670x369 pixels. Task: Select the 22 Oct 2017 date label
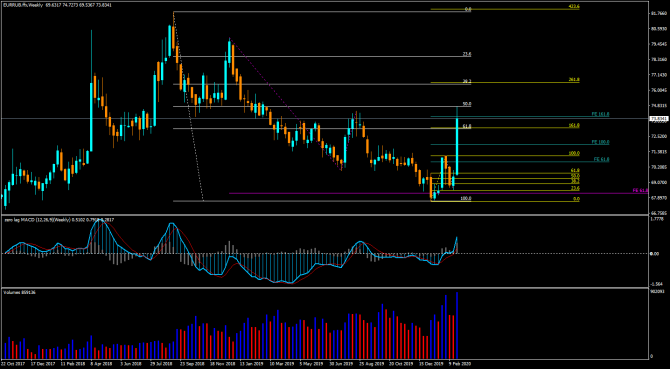point(12,363)
